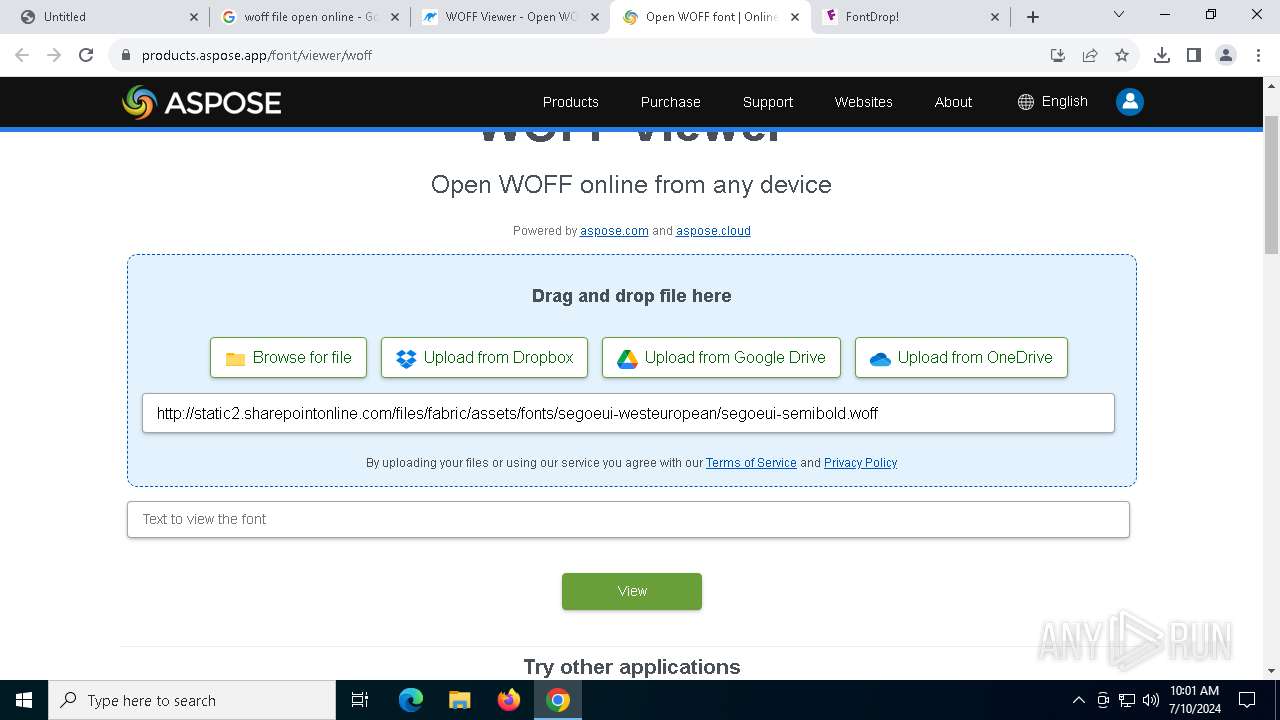Toggle Chrome side panel icon
1280x720 pixels.
coord(1194,55)
